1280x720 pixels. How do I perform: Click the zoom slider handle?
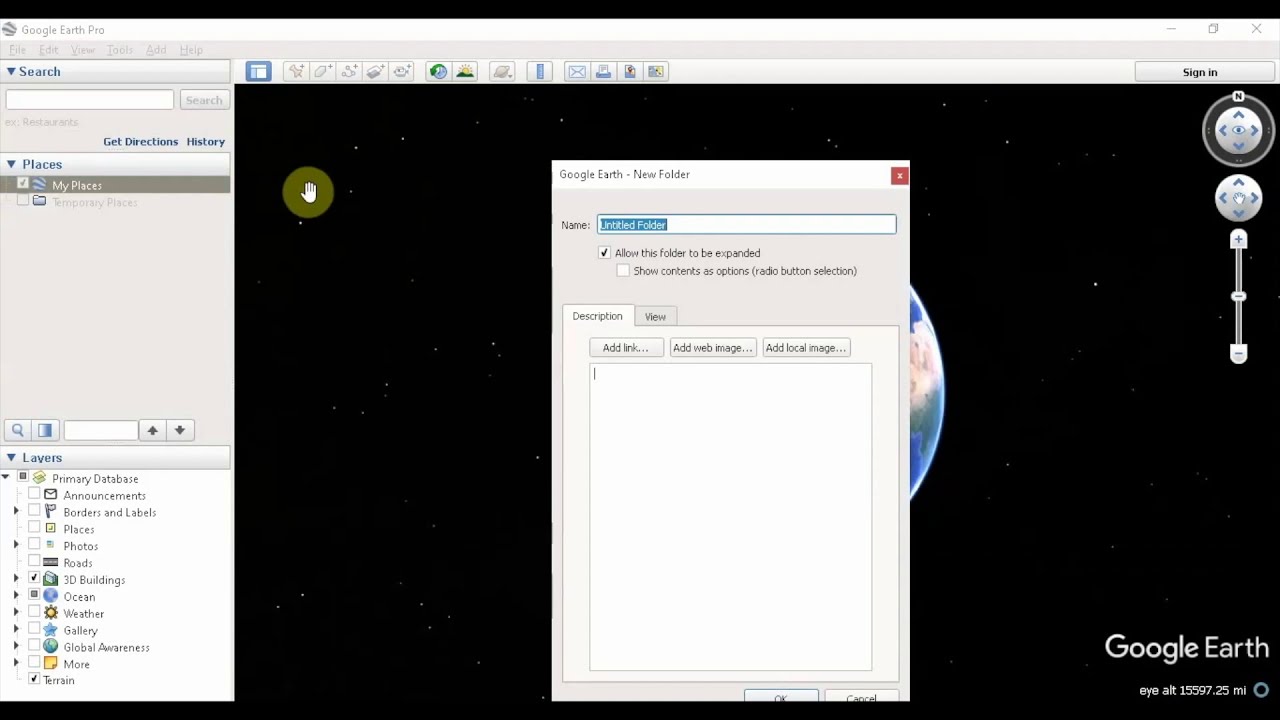pyautogui.click(x=1238, y=296)
